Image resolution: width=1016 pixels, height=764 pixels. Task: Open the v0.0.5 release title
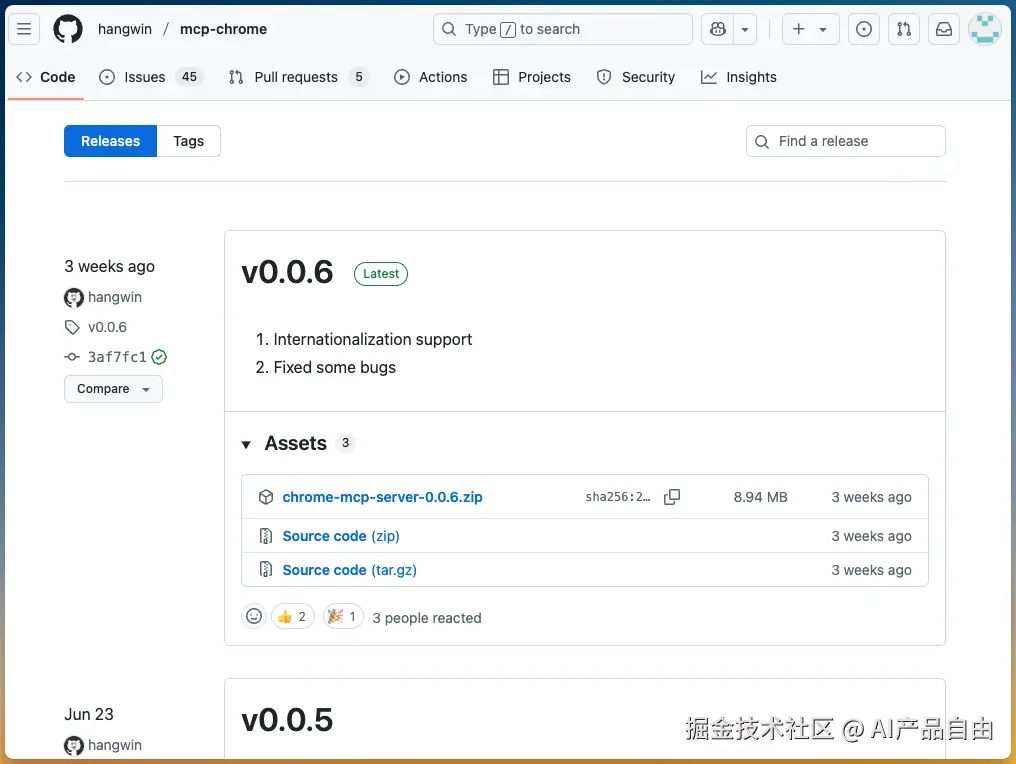tap(287, 720)
